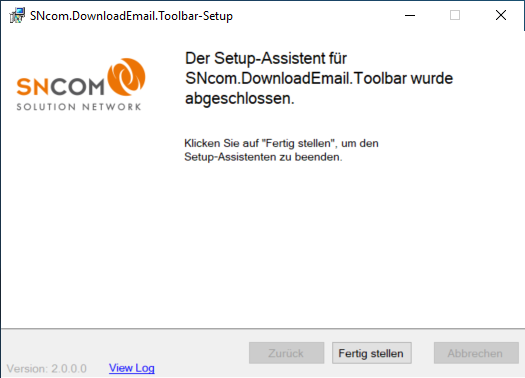Click the disabled Zurück button
The width and height of the screenshot is (525, 378).
tap(286, 353)
